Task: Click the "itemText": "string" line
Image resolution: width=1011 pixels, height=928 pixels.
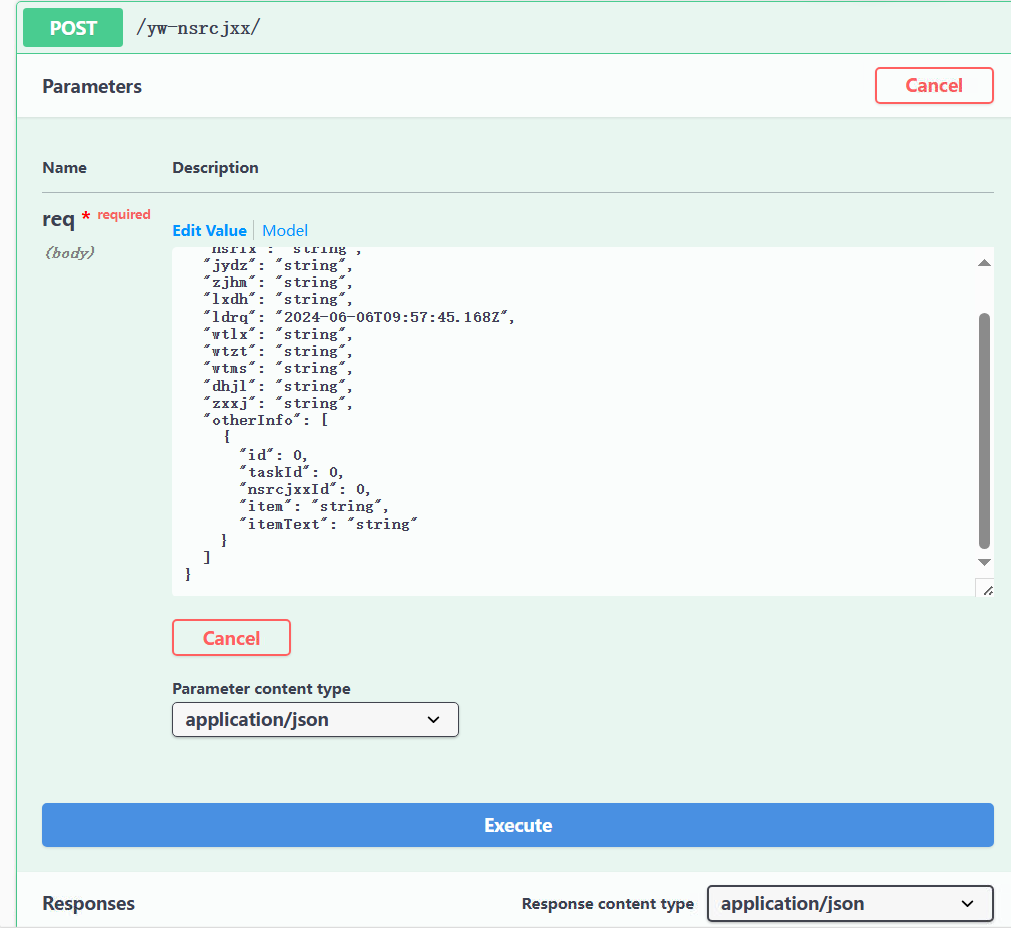Action: point(328,524)
